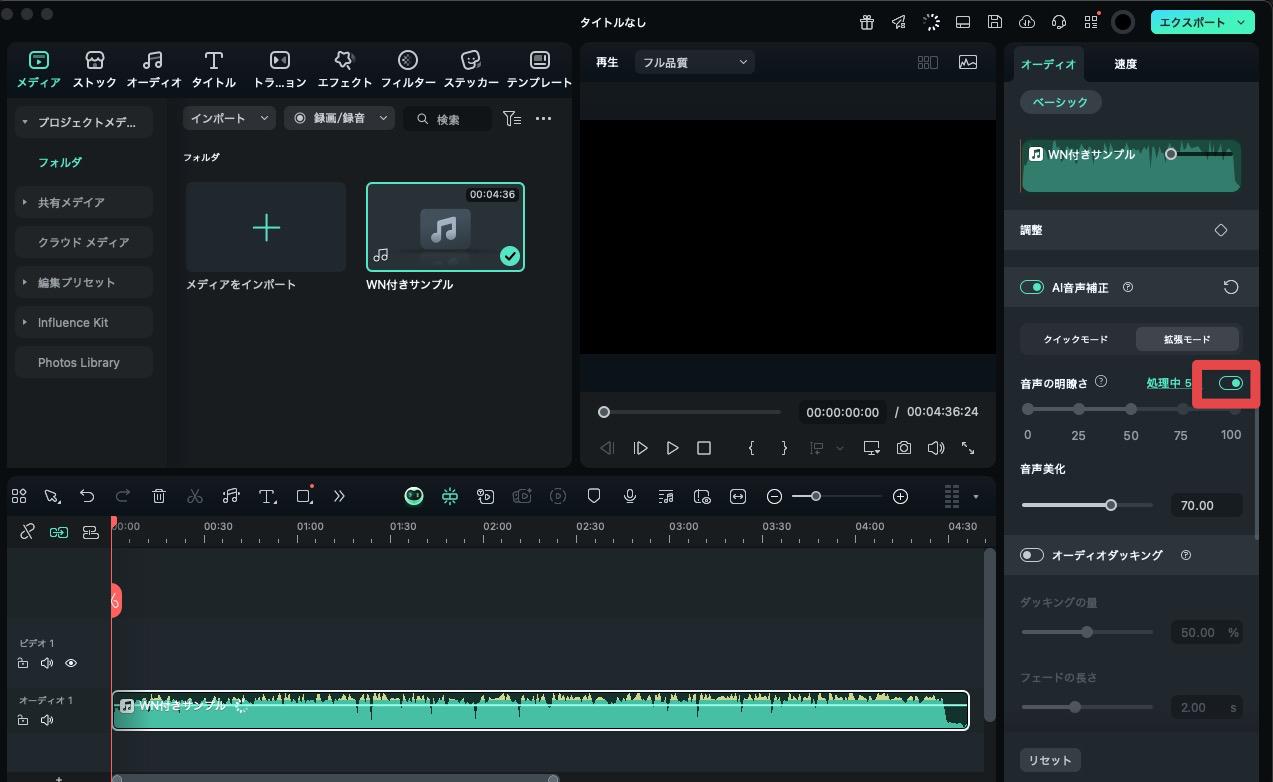Disable the AI音声補正 toggle
The width and height of the screenshot is (1273, 782).
(x=1031, y=288)
